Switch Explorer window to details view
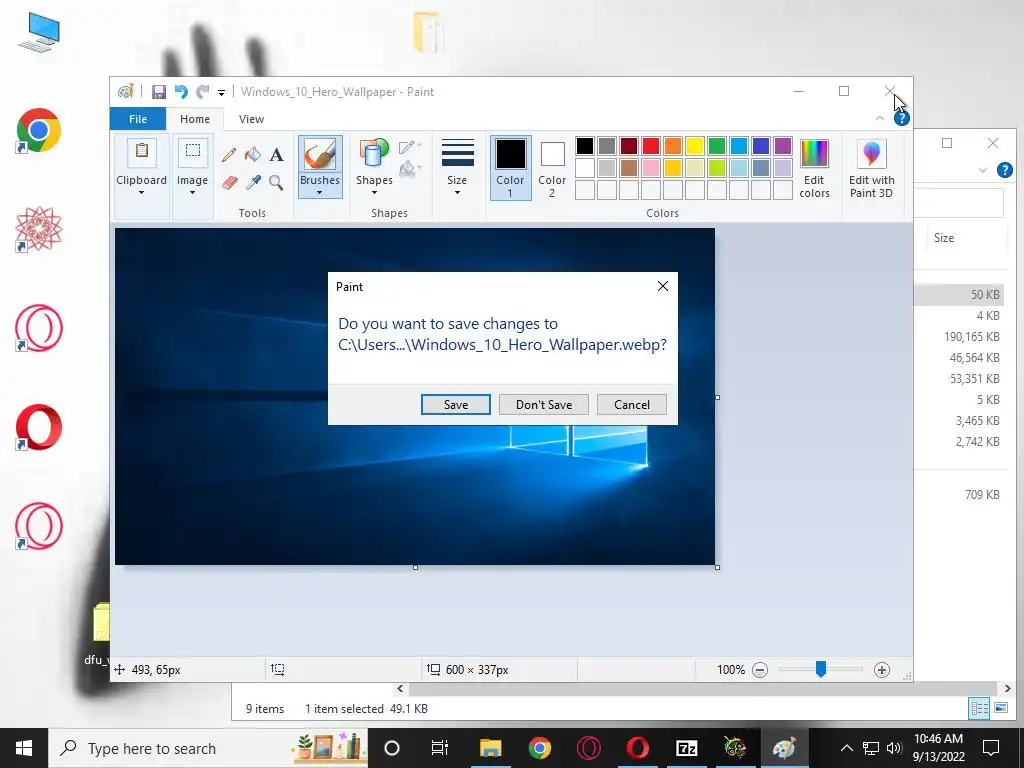The image size is (1024, 768). (979, 708)
